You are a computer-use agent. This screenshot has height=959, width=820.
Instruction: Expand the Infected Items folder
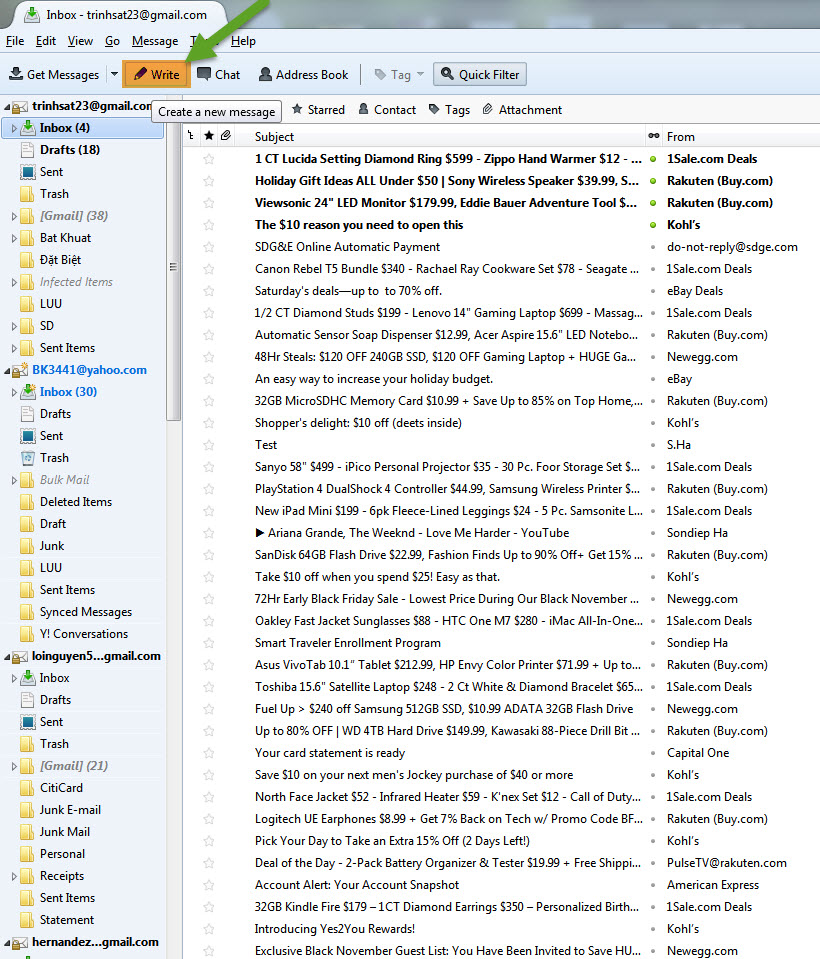click(x=13, y=282)
